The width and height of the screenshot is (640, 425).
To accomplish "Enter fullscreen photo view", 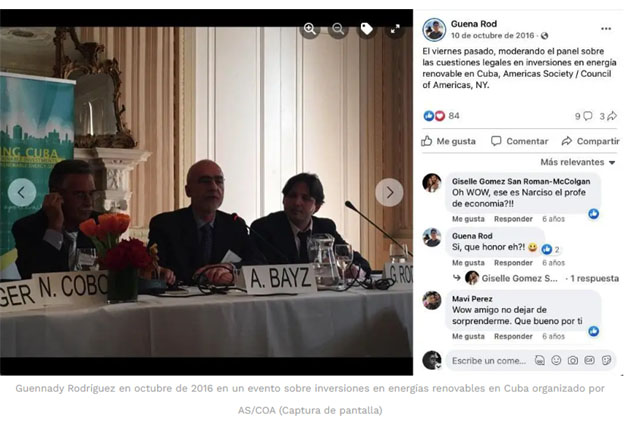I will coord(395,29).
